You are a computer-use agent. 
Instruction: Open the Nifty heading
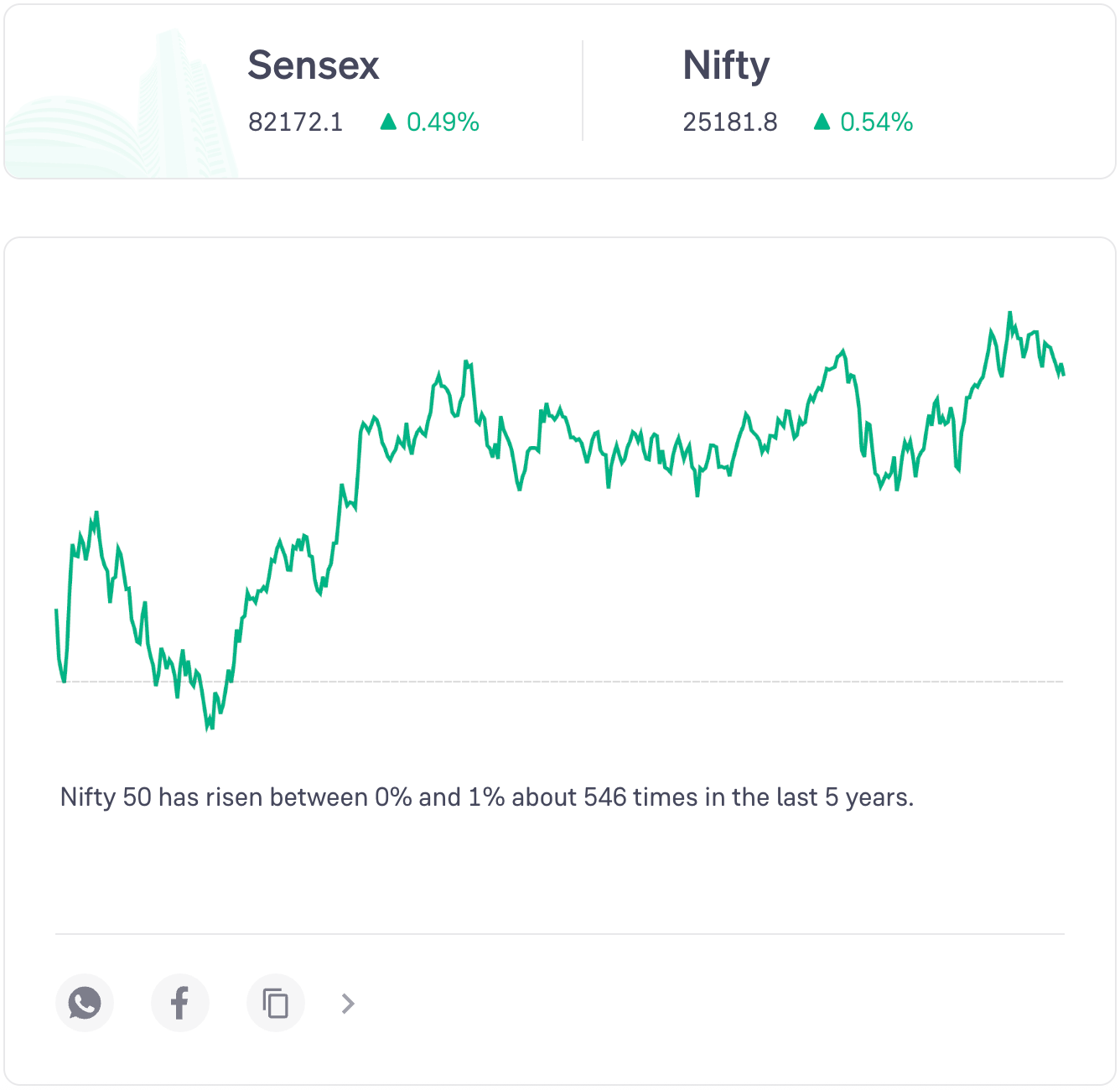726,65
